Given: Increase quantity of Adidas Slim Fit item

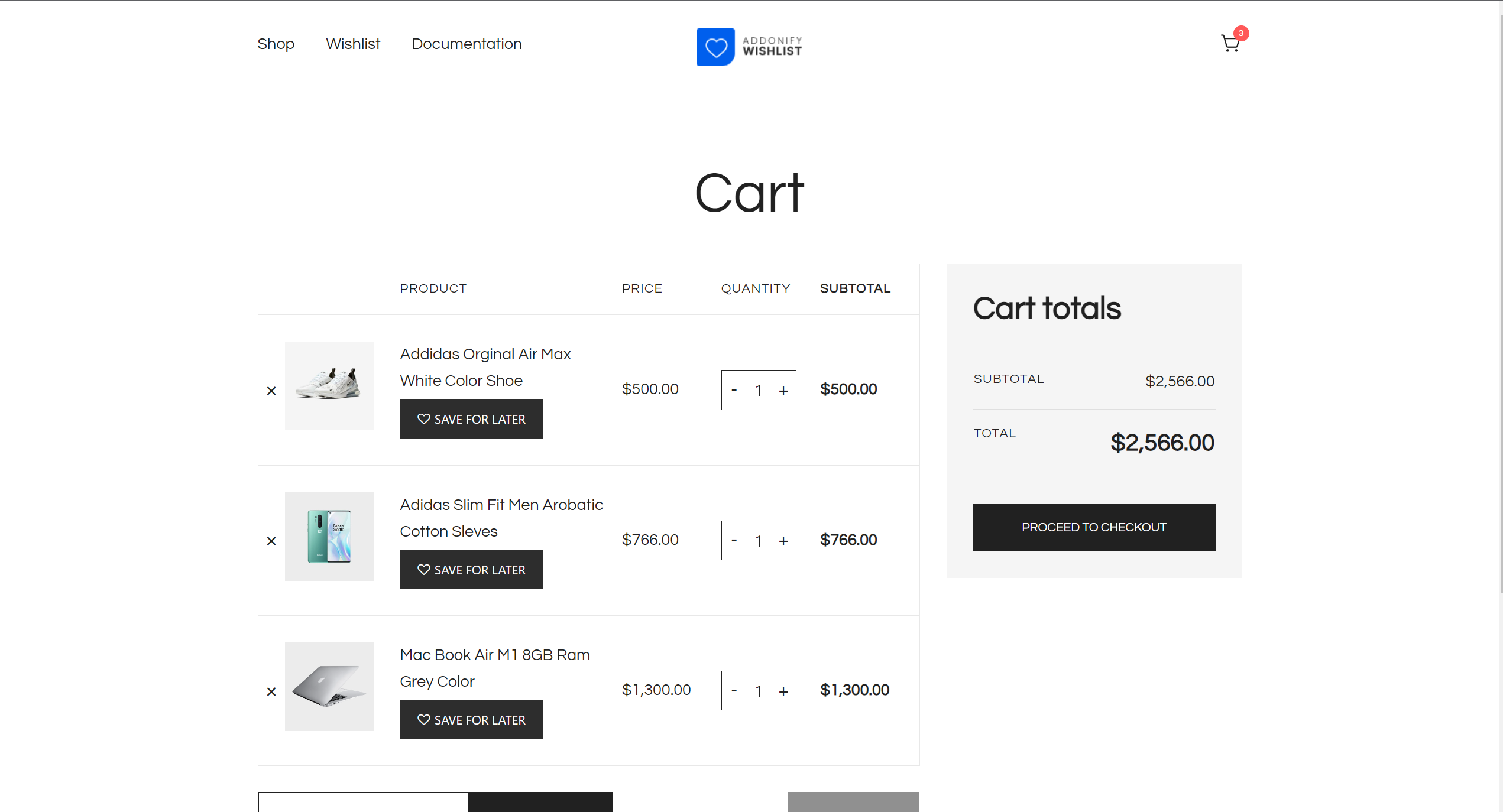Looking at the screenshot, I should (x=783, y=541).
